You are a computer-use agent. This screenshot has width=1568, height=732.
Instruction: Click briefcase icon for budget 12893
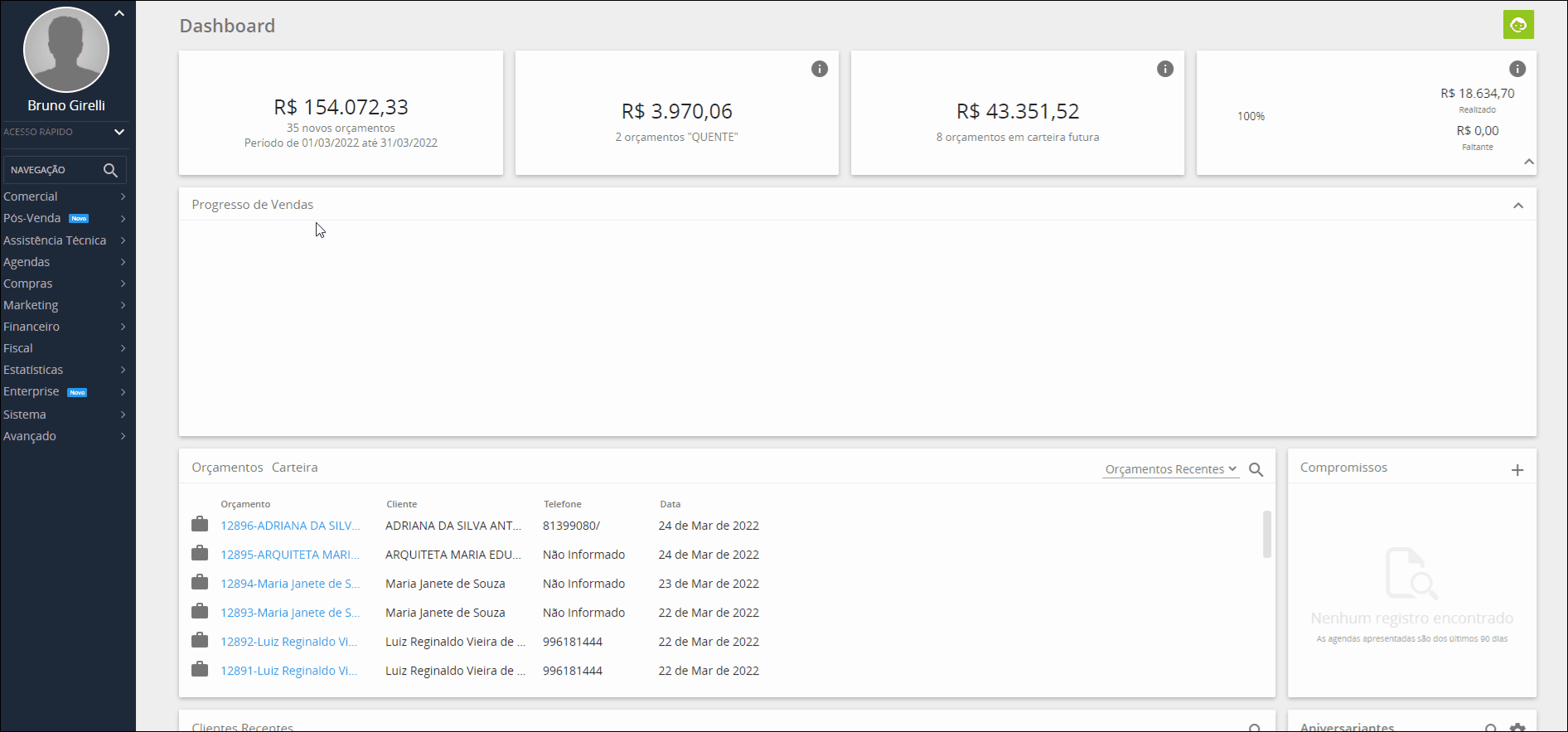coord(200,611)
